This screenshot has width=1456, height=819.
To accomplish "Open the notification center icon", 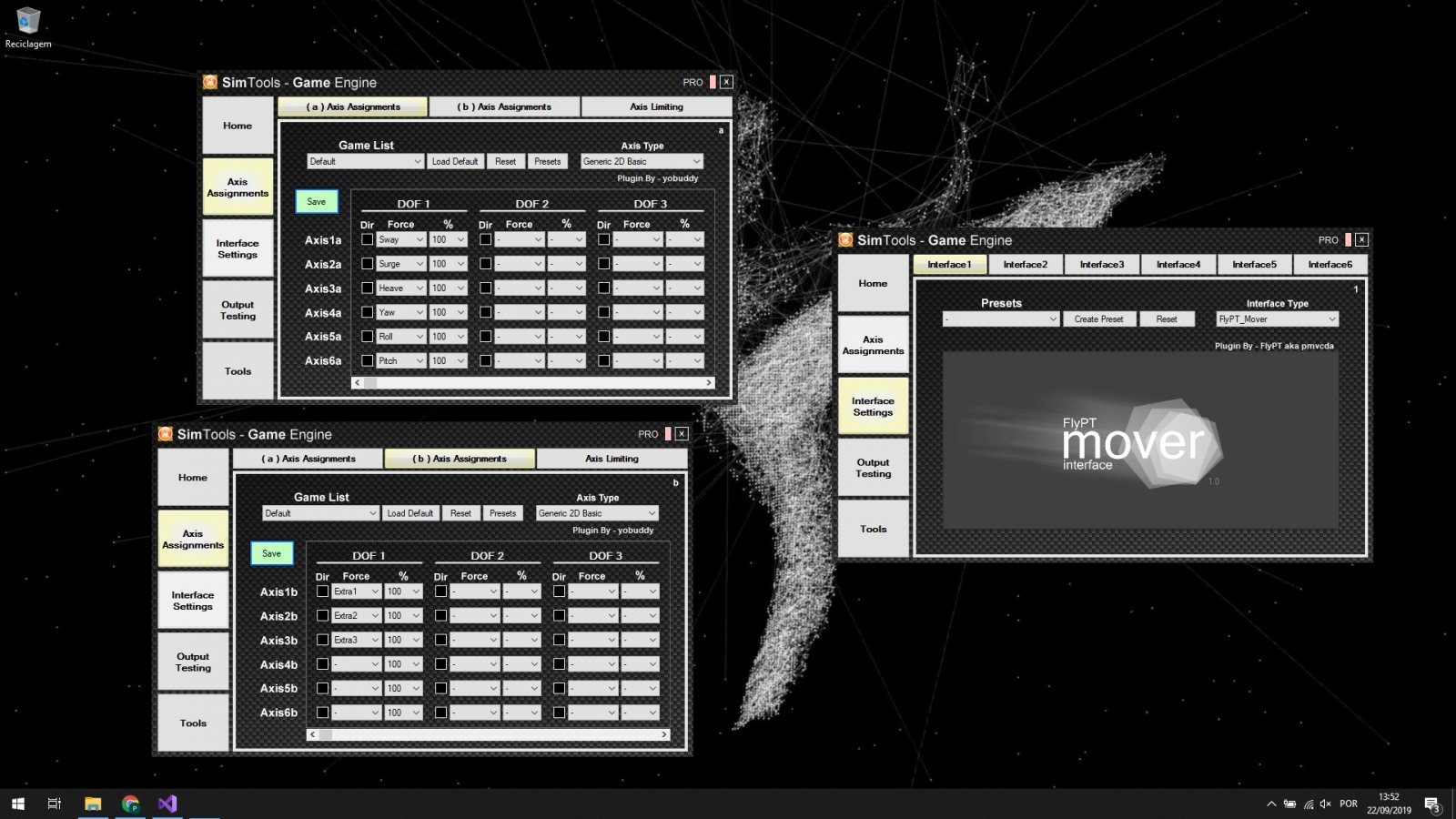I will 1432,804.
